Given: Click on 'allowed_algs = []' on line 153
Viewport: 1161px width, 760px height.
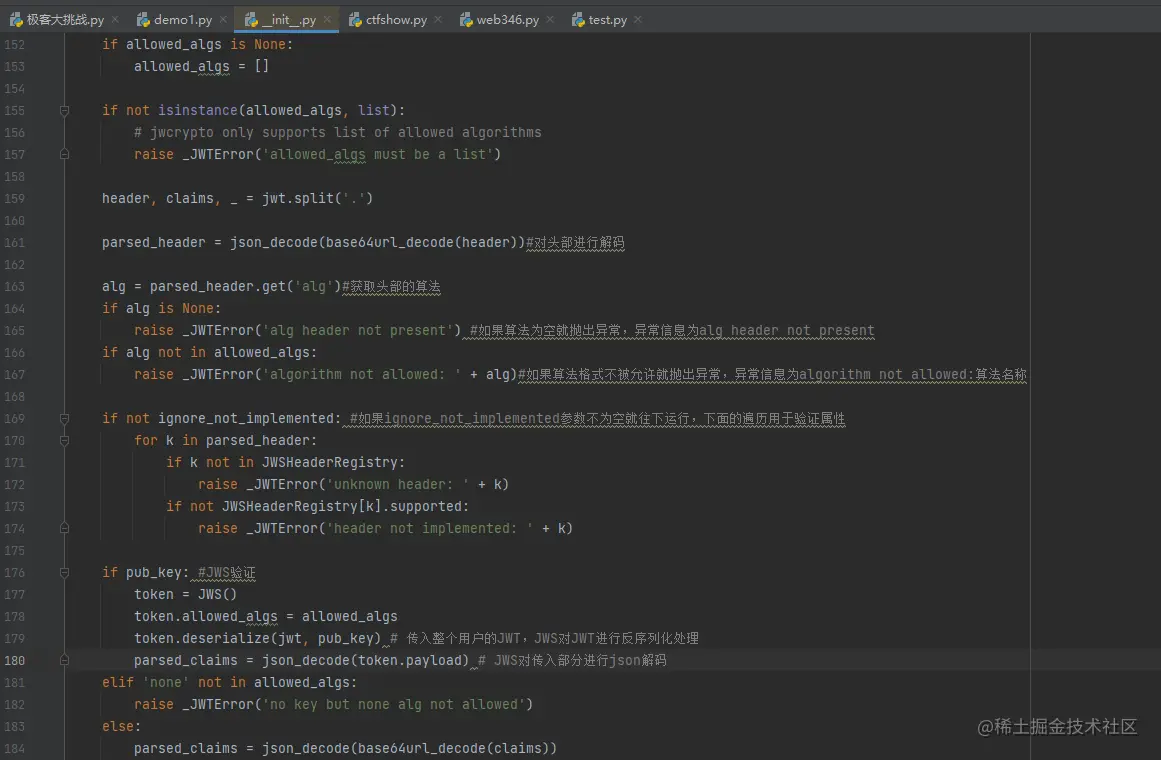Looking at the screenshot, I should pyautogui.click(x=201, y=66).
